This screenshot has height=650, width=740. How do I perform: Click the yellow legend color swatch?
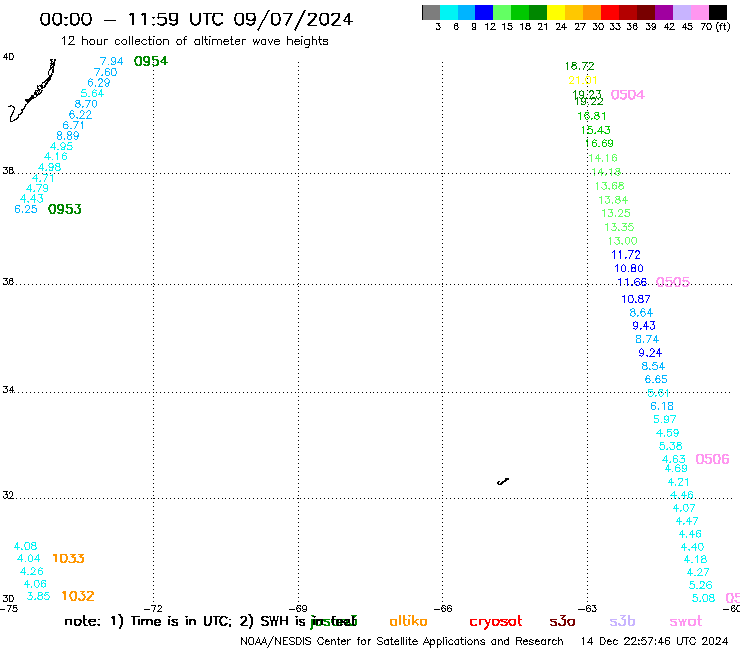tap(556, 12)
